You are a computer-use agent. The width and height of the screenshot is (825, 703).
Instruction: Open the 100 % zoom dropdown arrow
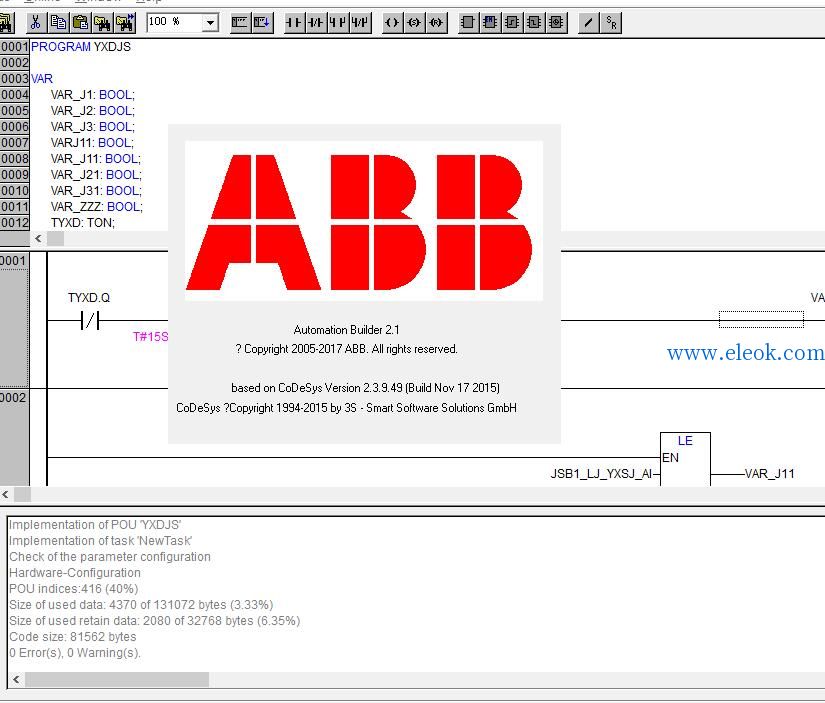[210, 23]
